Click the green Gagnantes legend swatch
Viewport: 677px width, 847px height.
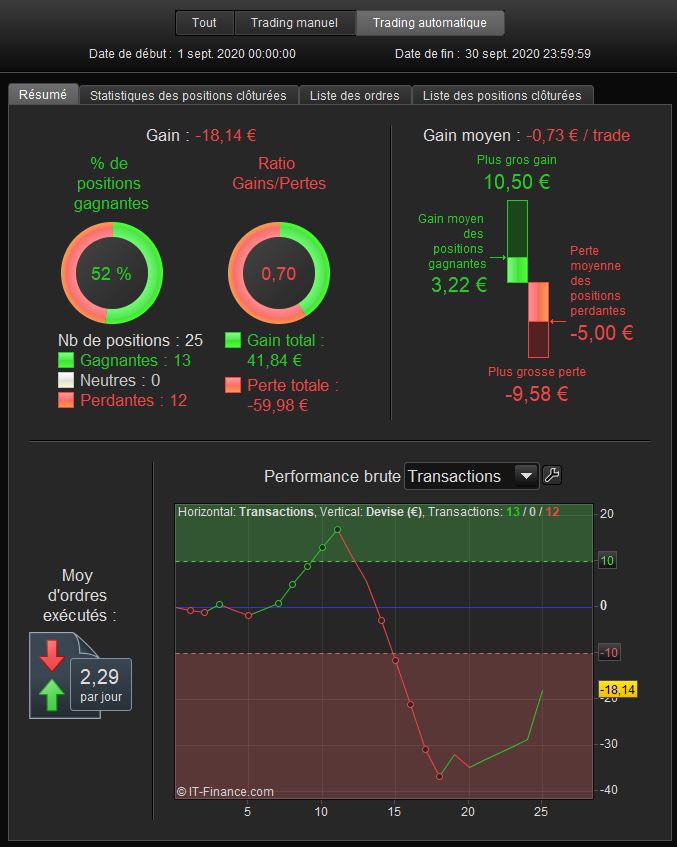[x=66, y=360]
